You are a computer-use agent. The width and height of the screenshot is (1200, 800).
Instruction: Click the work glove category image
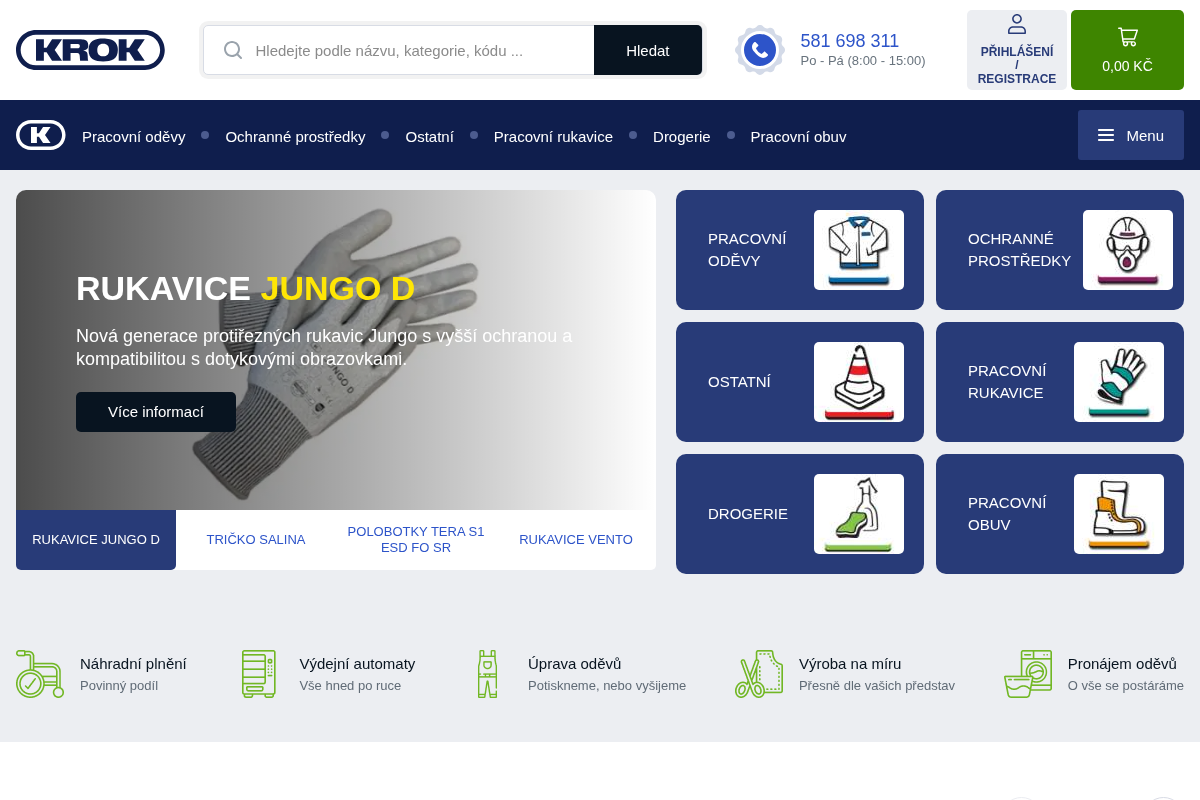[x=1119, y=382]
